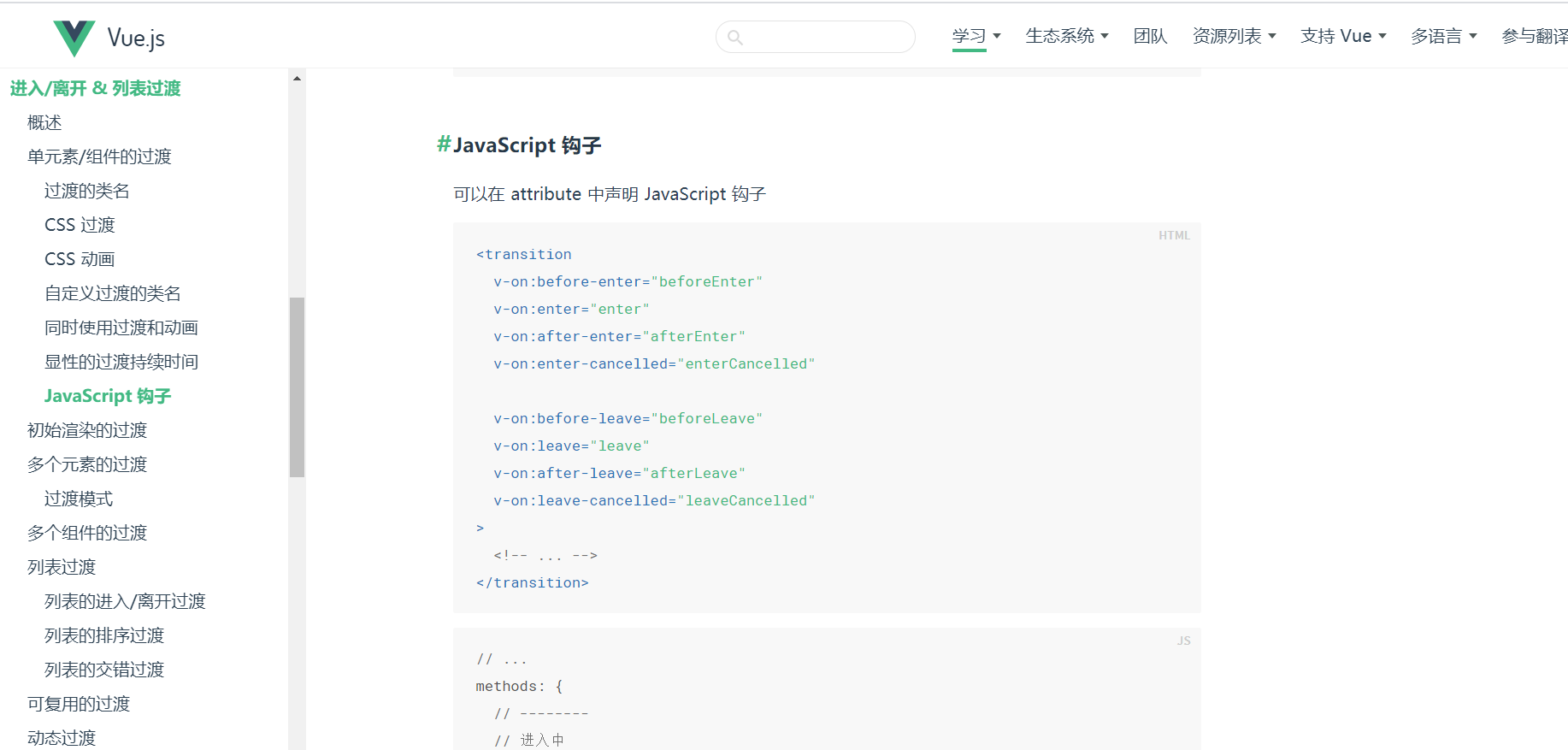
Task: Click the Vue.js logo icon
Action: click(74, 38)
